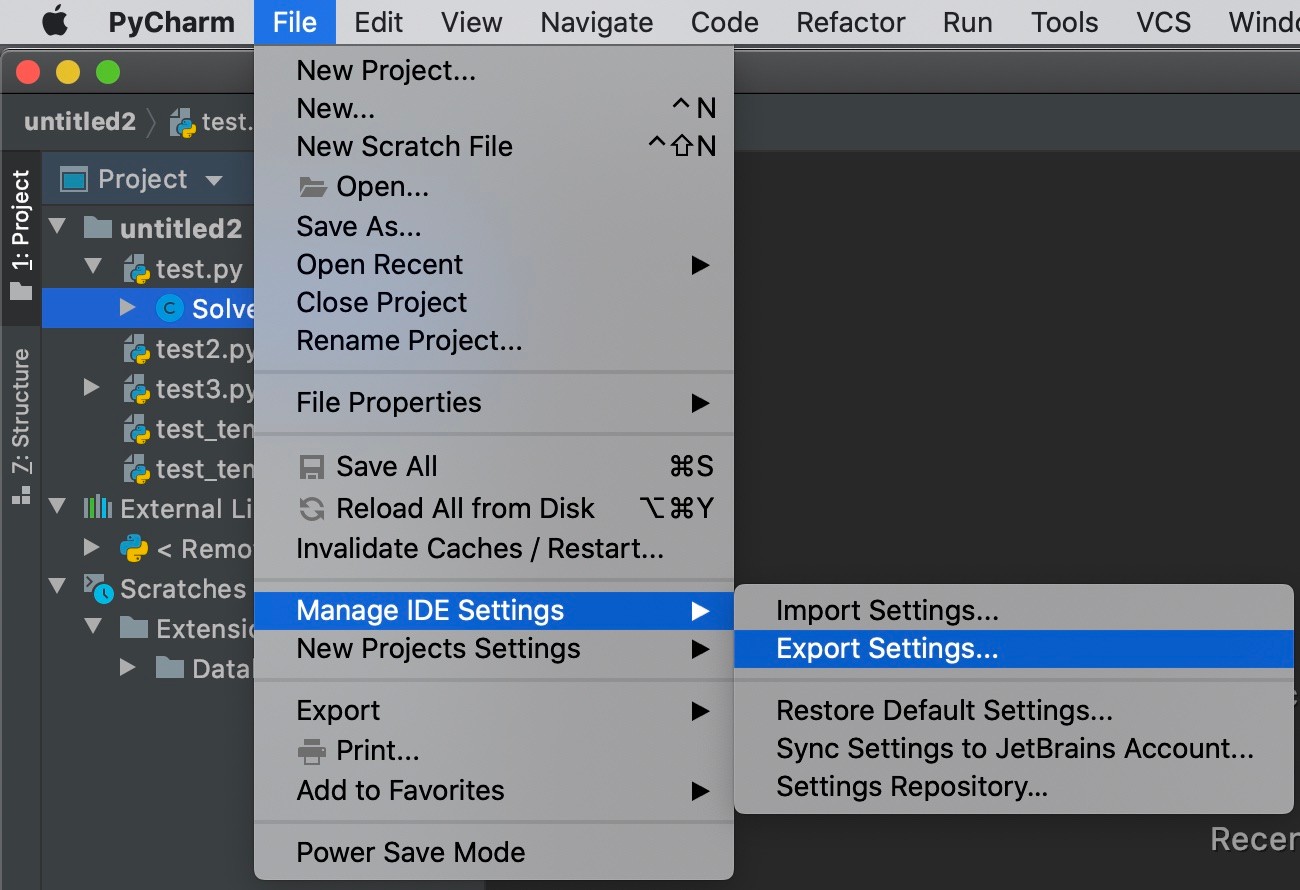Viewport: 1300px width, 890px height.
Task: Click the Python logo interpreter icon
Action: tap(133, 548)
